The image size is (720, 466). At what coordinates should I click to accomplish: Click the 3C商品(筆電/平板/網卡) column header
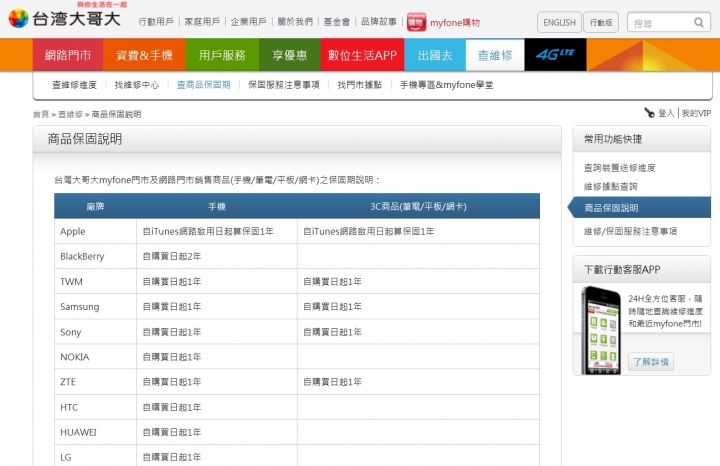coord(418,206)
